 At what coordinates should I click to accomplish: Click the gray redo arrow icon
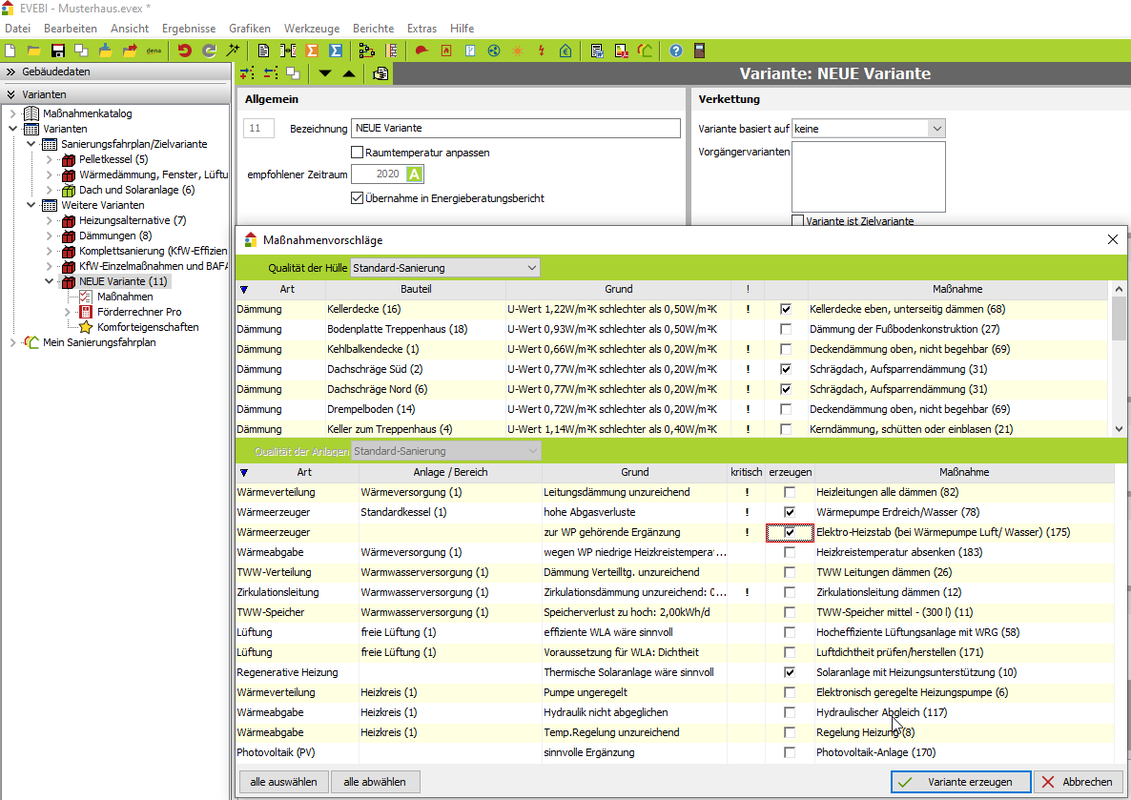[x=208, y=50]
